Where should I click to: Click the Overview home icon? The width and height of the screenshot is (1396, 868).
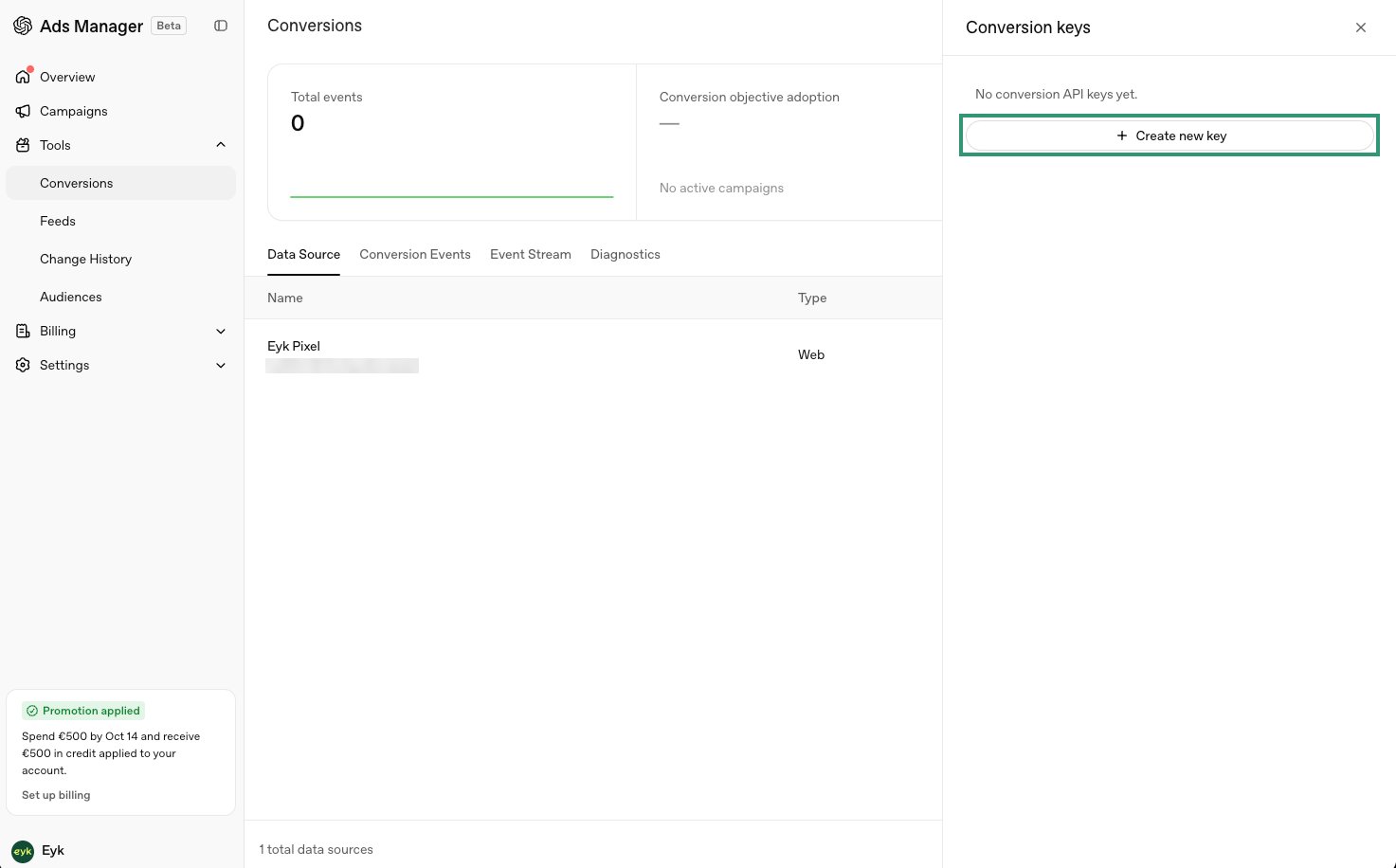click(23, 77)
